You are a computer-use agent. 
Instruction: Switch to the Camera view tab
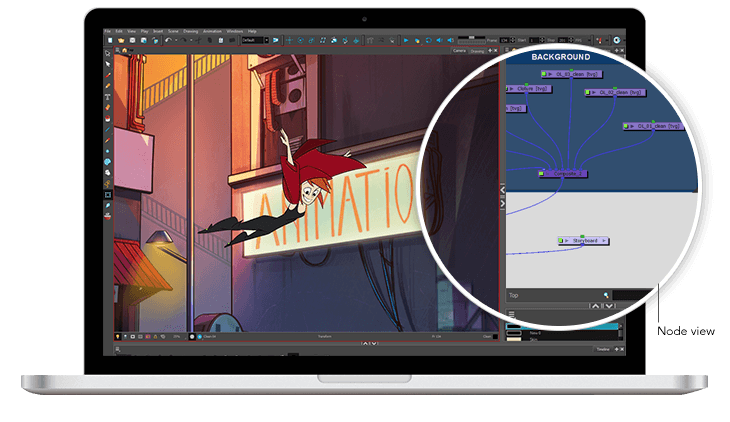459,51
